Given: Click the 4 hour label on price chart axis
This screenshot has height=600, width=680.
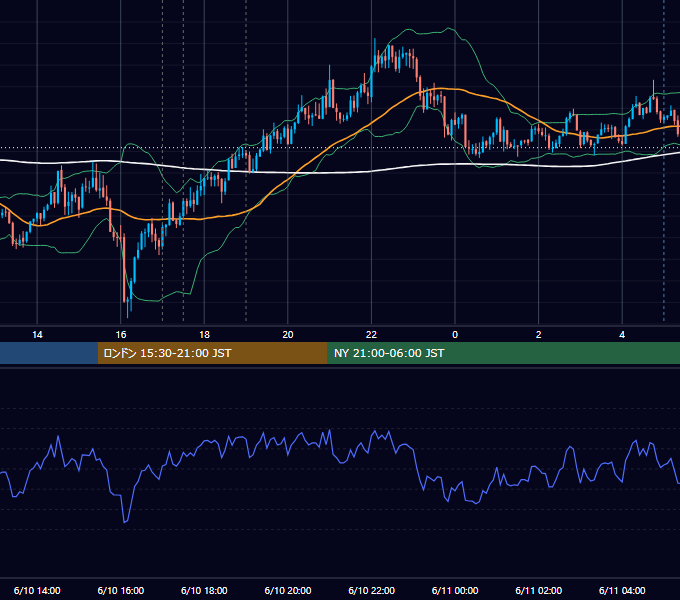Looking at the screenshot, I should pyautogui.click(x=622, y=335).
